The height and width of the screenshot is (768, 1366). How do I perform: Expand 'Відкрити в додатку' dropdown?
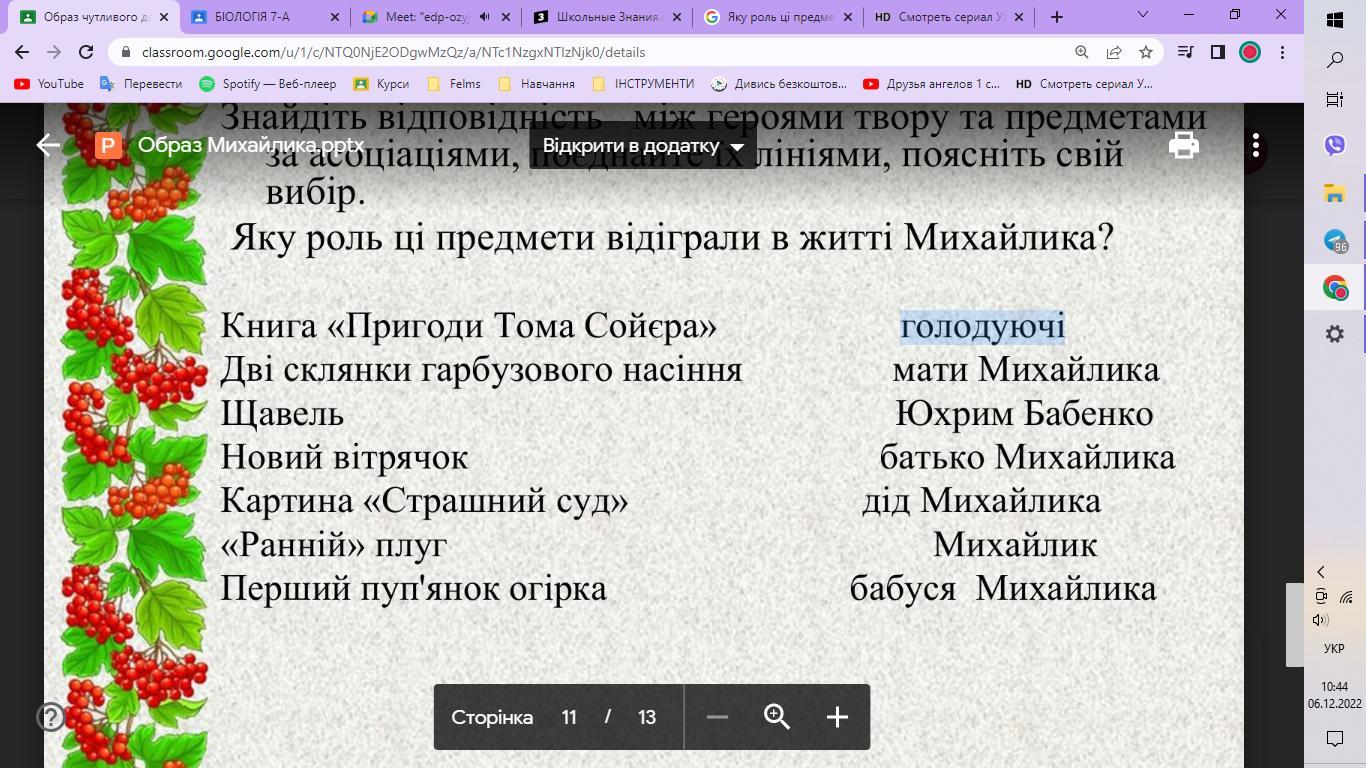643,146
